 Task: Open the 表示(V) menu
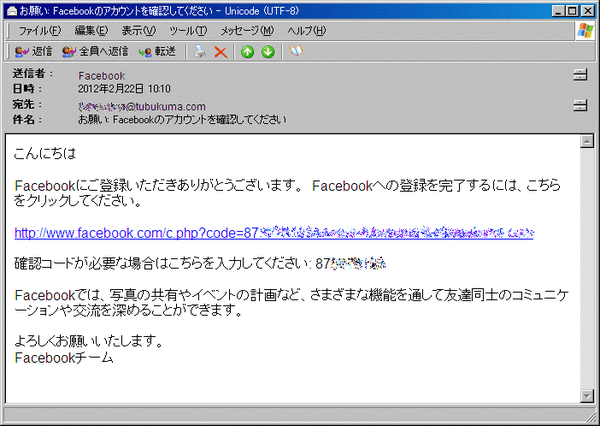click(x=139, y=31)
